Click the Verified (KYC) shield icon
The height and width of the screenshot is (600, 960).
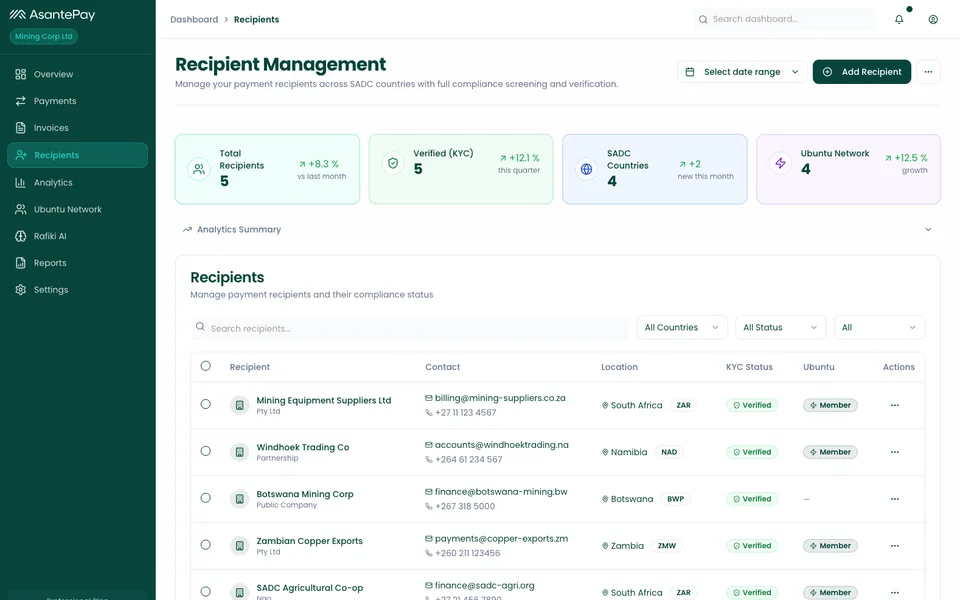[x=393, y=163]
